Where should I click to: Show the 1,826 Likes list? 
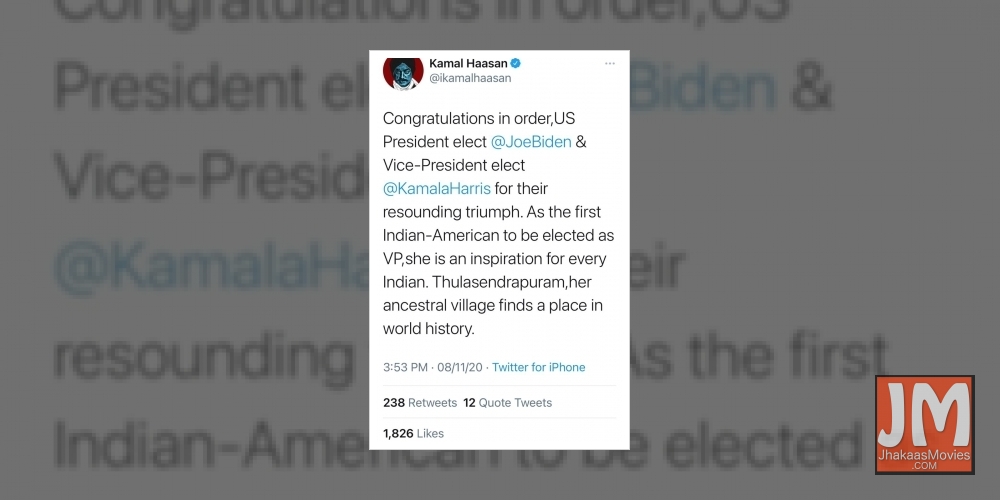coord(413,433)
